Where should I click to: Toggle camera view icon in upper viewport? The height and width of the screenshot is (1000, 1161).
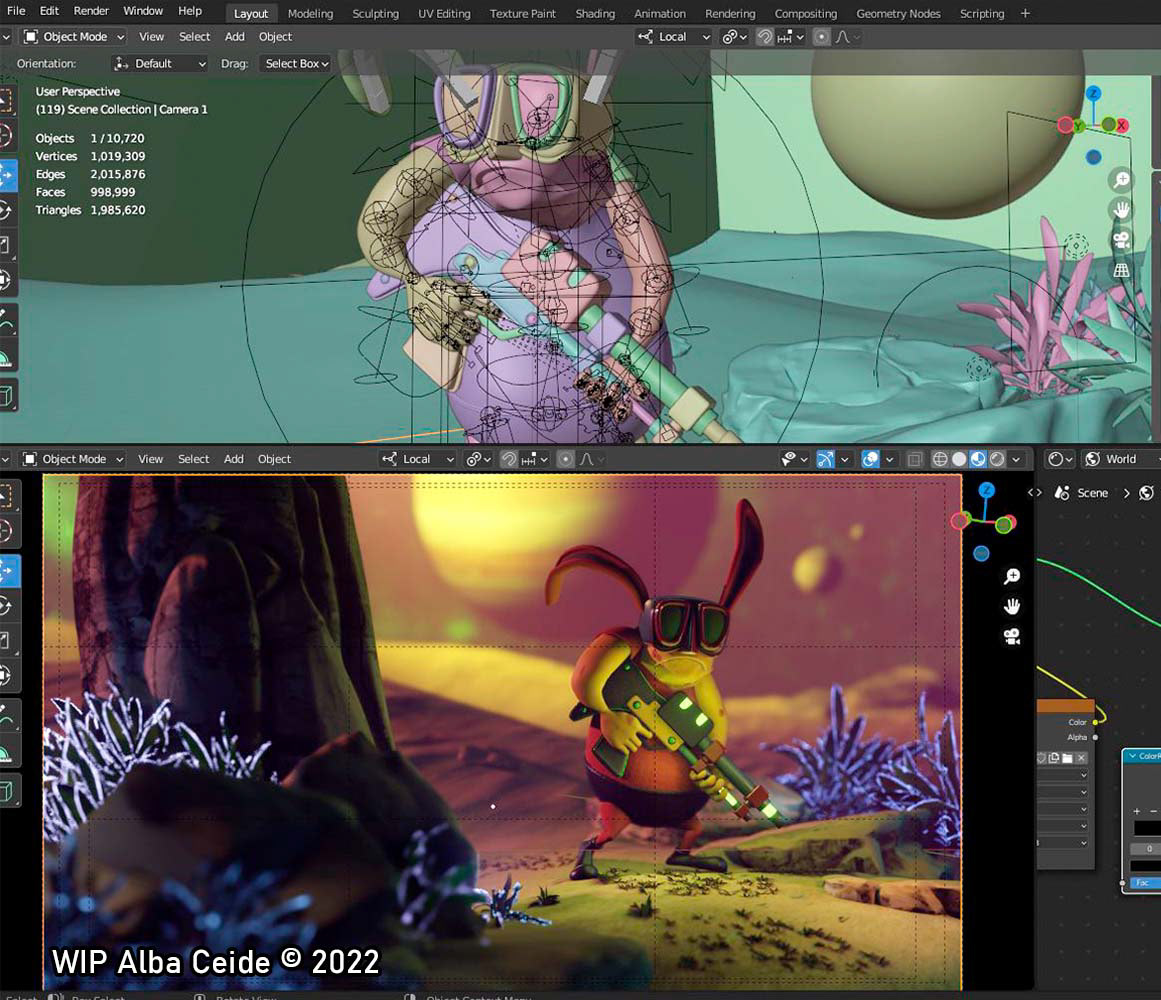(x=1122, y=240)
